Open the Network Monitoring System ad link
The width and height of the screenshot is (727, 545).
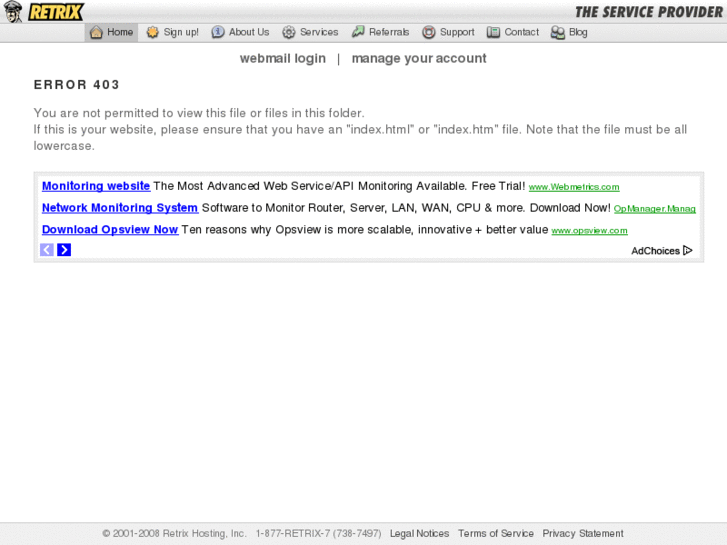tap(120, 208)
